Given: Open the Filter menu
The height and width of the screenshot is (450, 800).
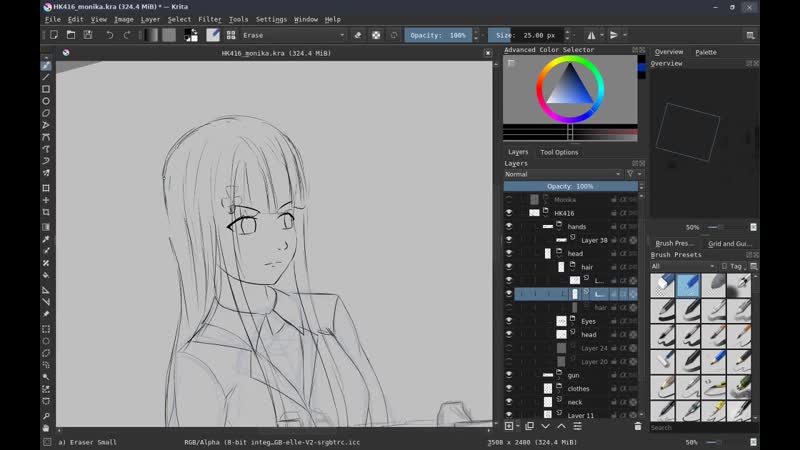Looking at the screenshot, I should pos(210,19).
